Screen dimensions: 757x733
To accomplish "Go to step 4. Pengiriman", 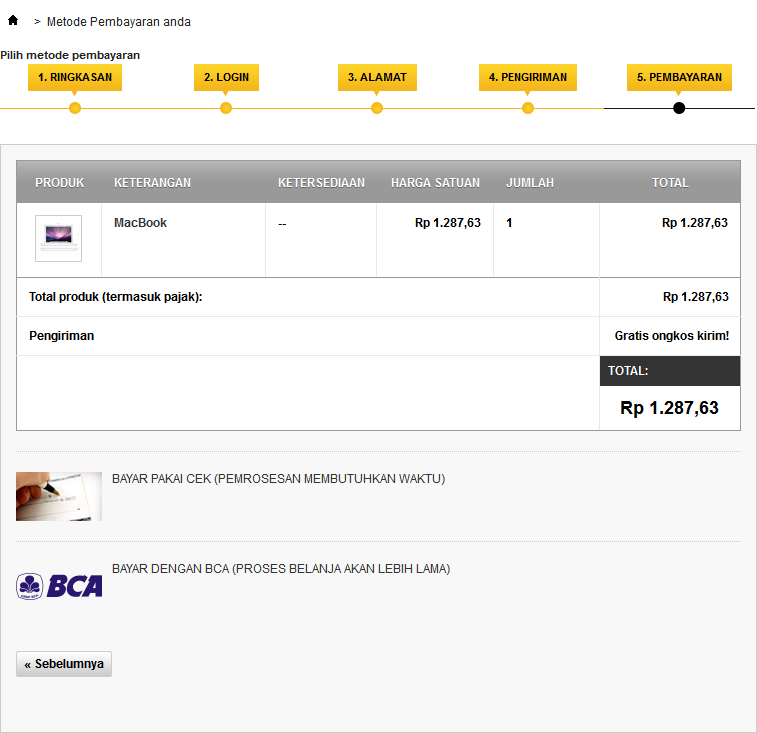I will [528, 77].
